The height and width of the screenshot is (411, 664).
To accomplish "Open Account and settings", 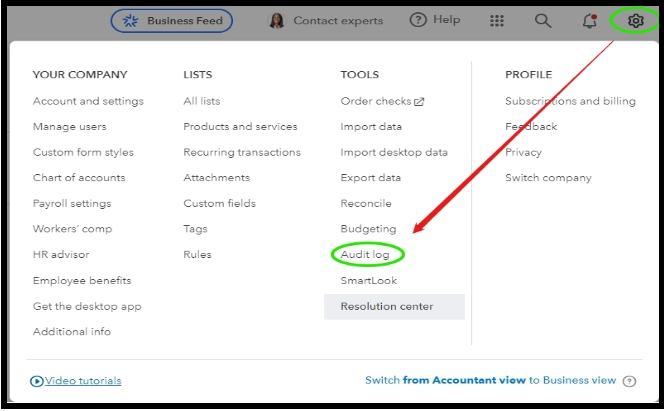I will click(88, 101).
